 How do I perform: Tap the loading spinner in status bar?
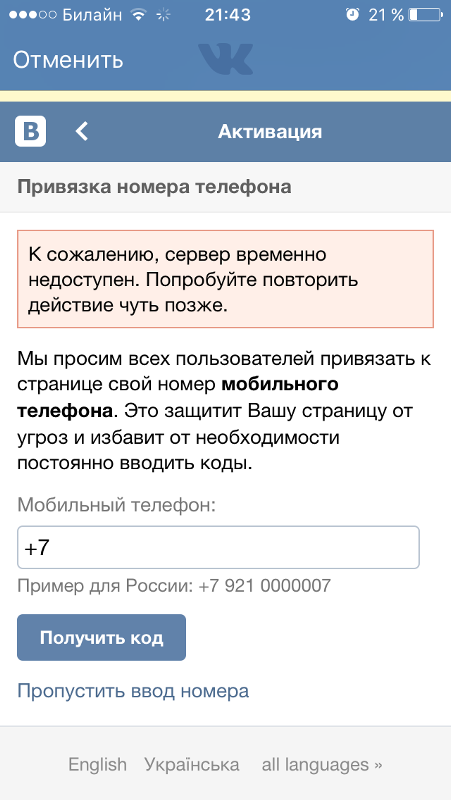[x=163, y=15]
